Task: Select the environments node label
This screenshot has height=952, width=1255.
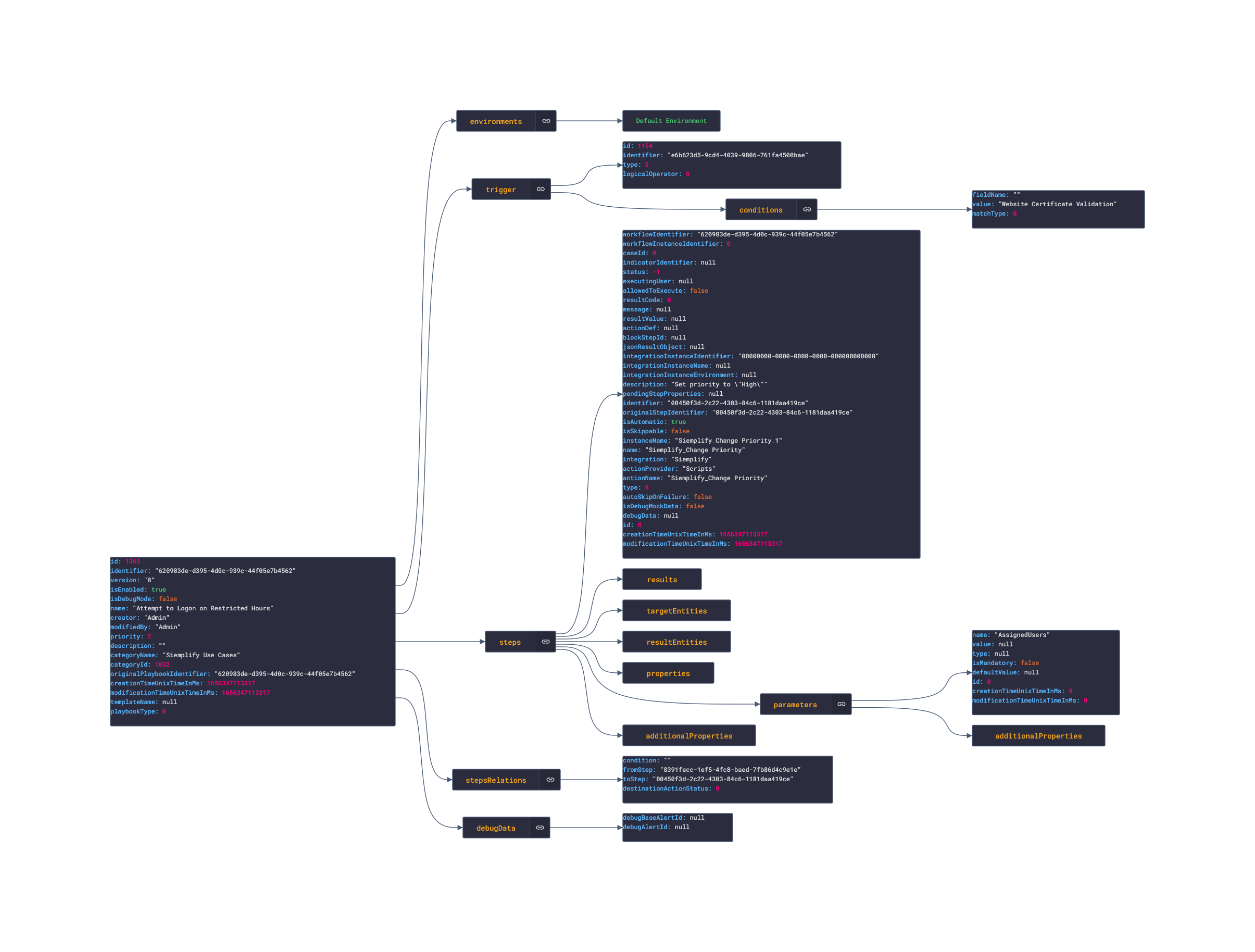Action: 495,121
